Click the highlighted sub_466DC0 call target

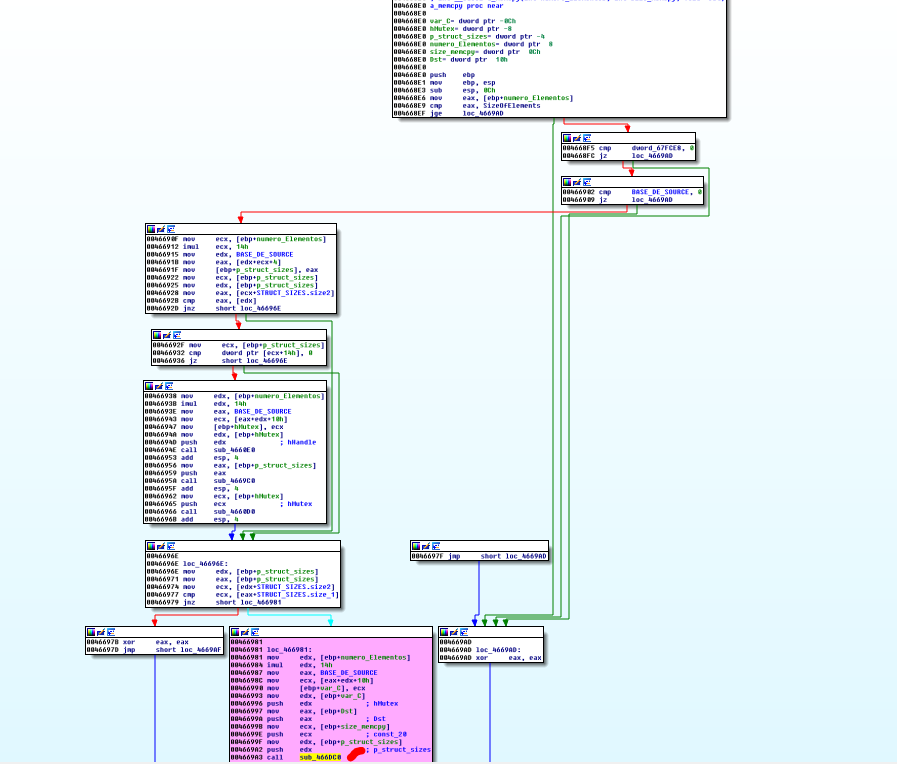[x=320, y=757]
